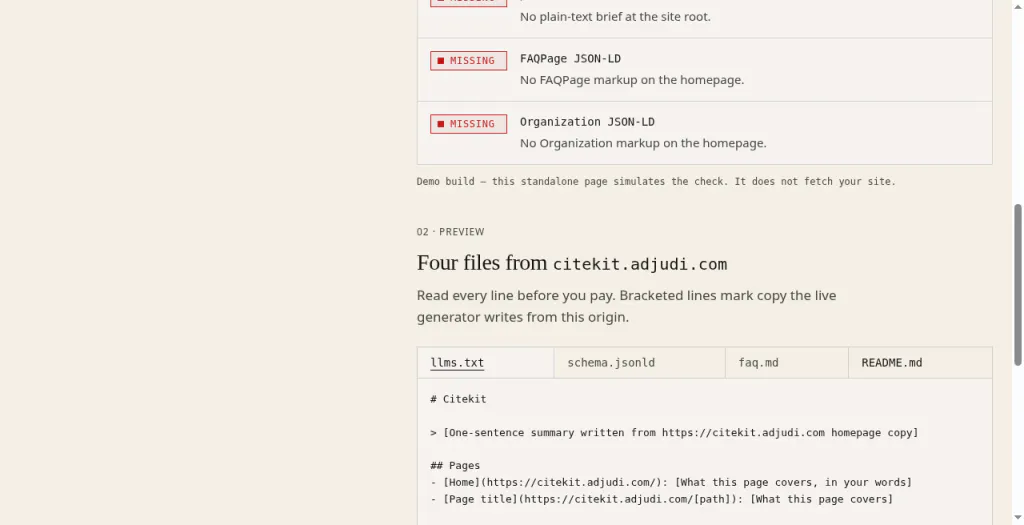The height and width of the screenshot is (525, 1024).
Task: Open the llms.txt tab
Action: coord(485,362)
